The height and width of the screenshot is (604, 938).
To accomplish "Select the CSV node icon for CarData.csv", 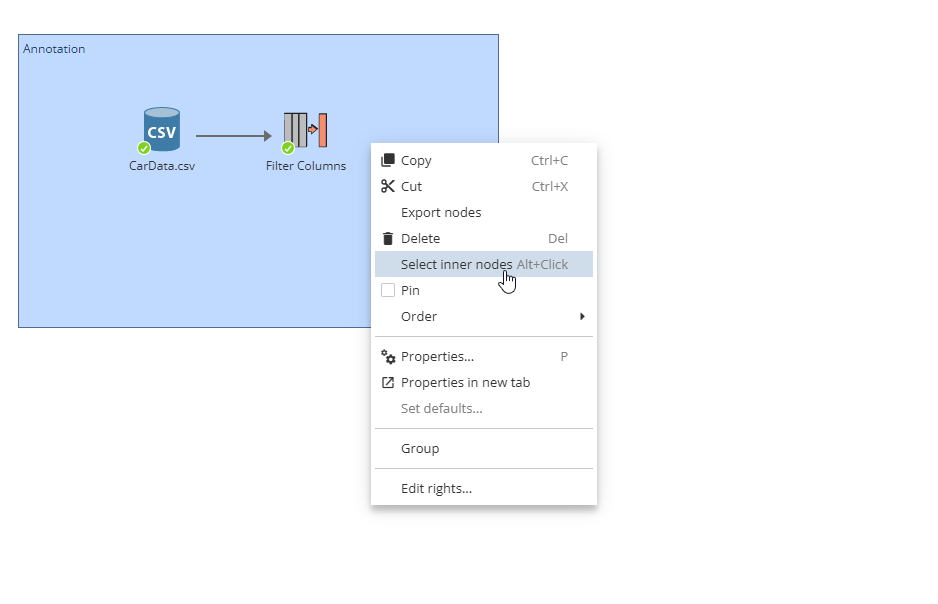I will pos(162,128).
